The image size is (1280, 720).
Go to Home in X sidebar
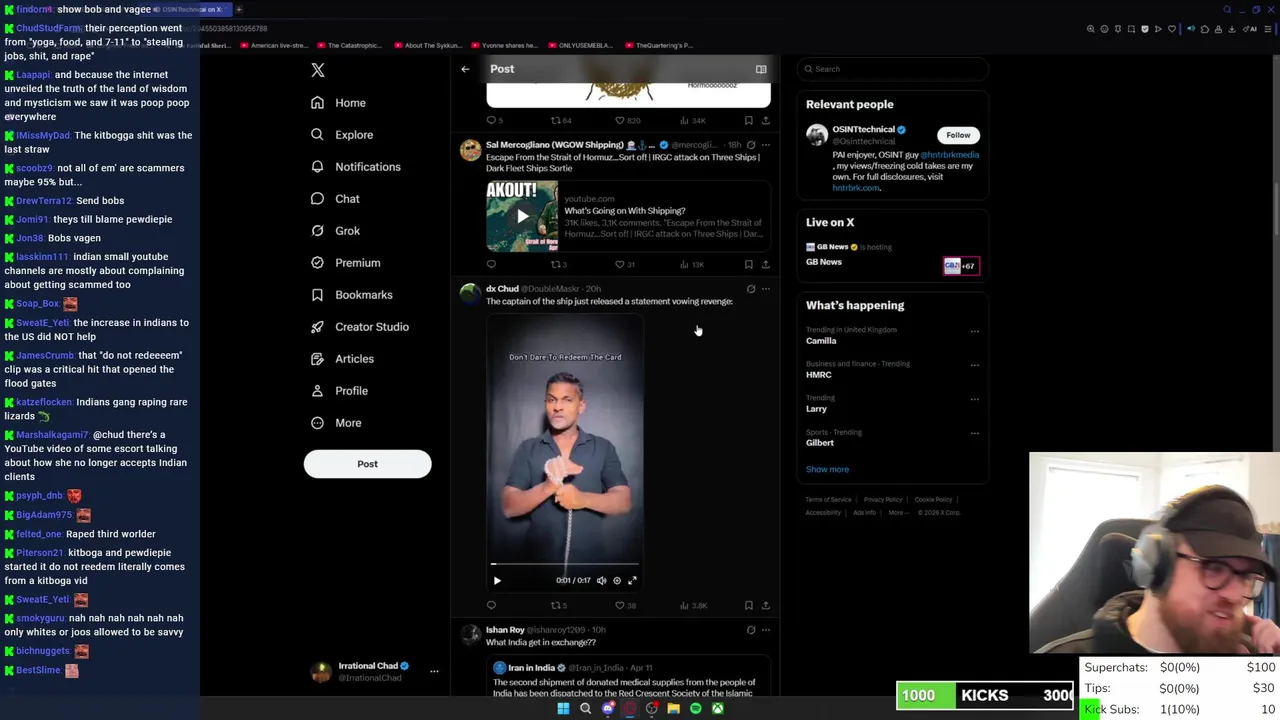click(338, 103)
